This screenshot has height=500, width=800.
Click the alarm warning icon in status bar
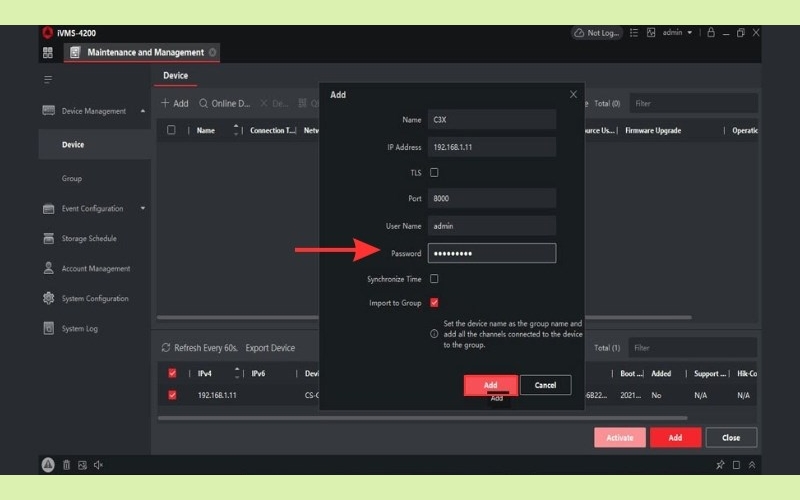(48, 465)
